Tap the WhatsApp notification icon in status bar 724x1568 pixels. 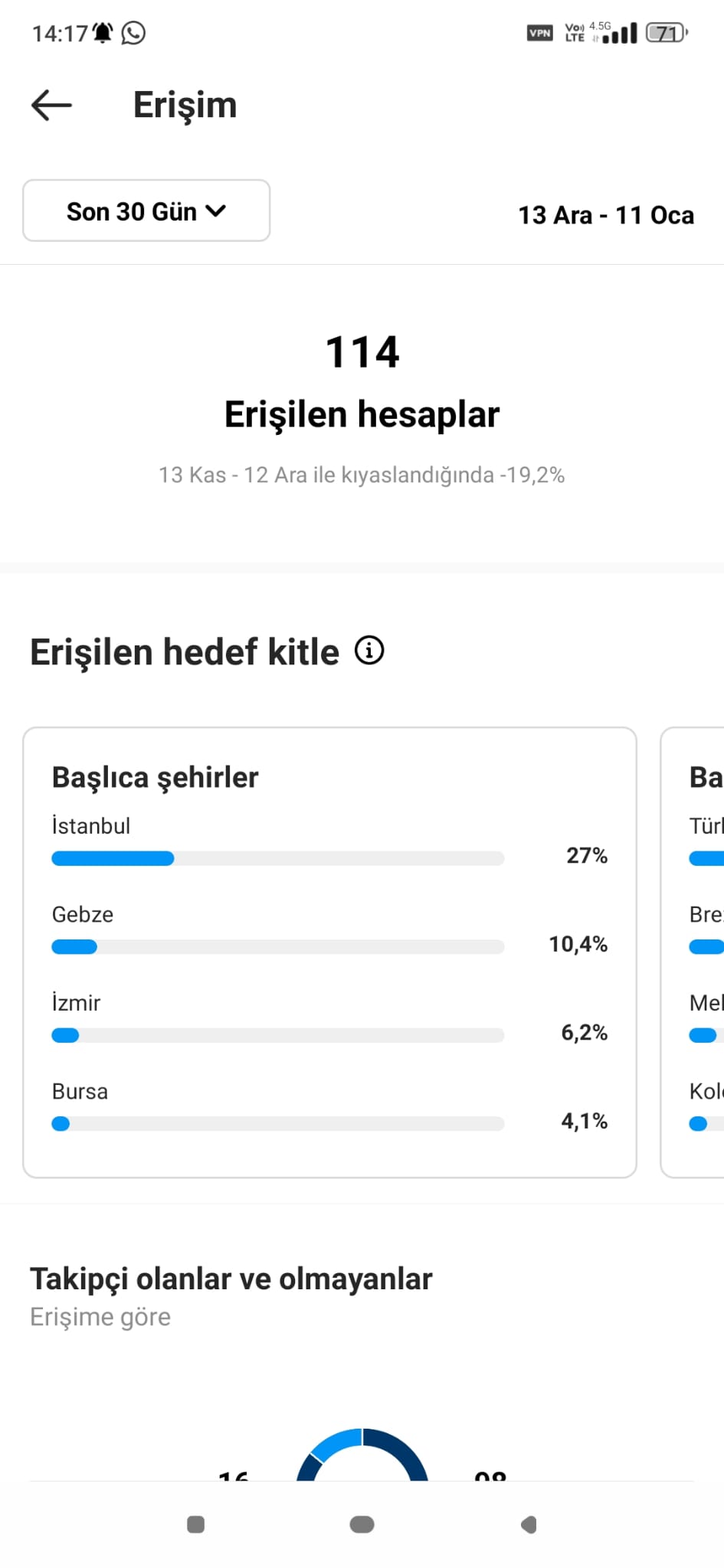point(133,33)
